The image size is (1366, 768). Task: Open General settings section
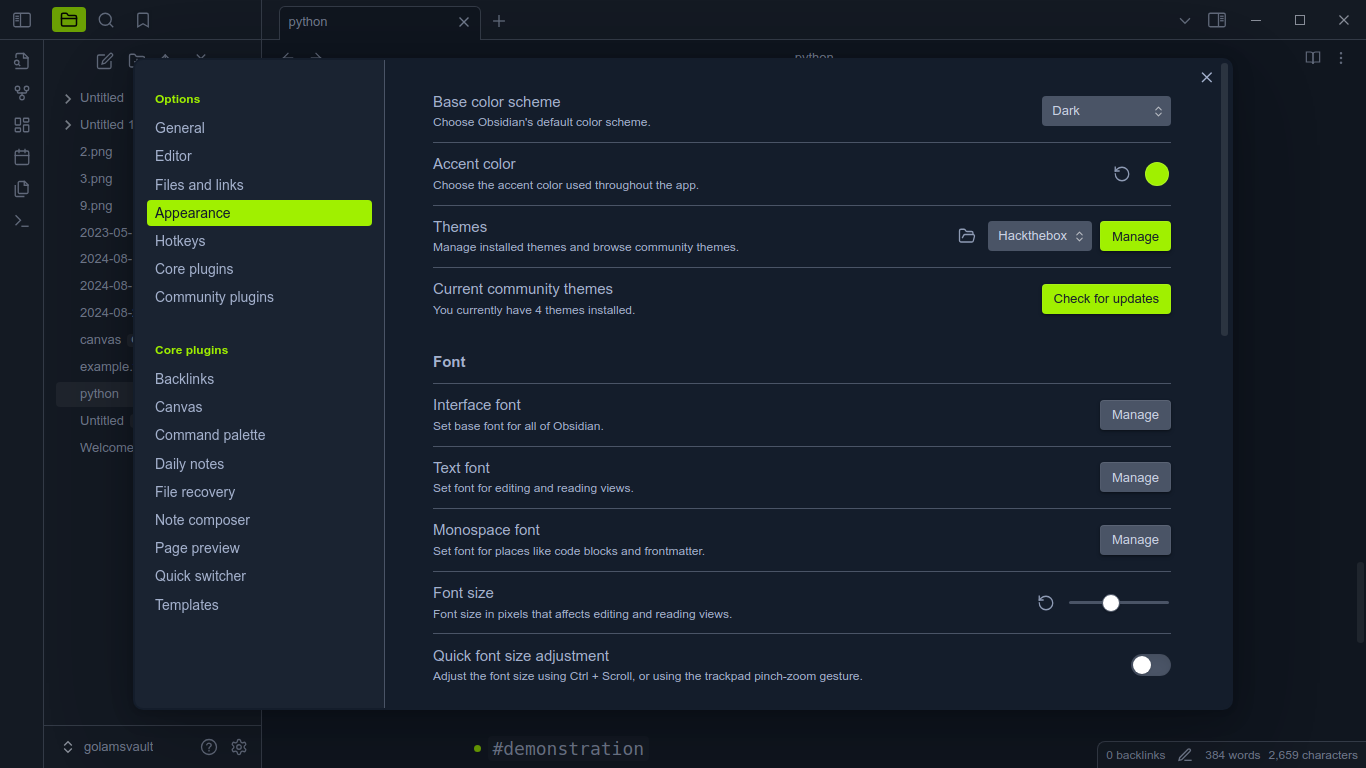259,128
